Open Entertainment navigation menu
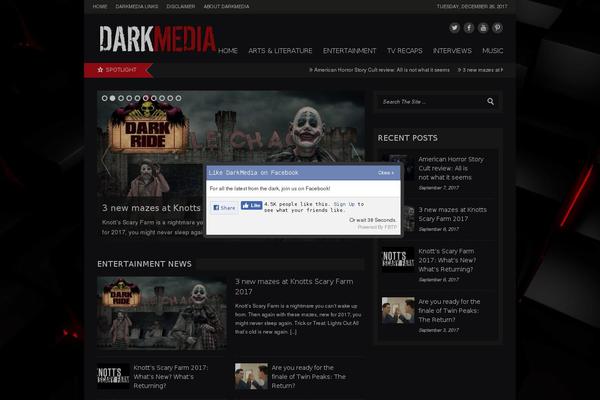 tap(349, 51)
